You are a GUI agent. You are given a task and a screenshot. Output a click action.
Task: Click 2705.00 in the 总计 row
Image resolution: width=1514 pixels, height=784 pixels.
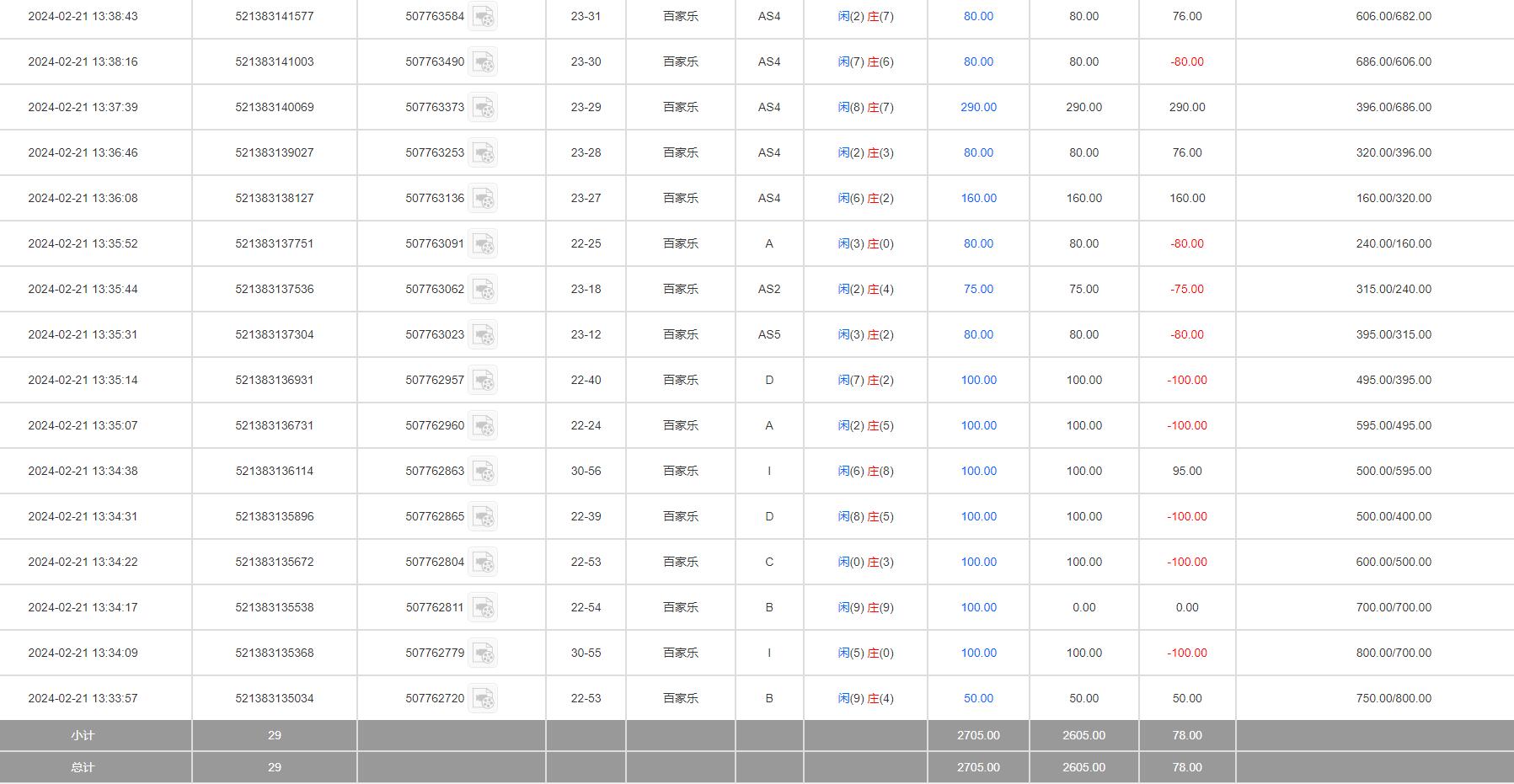(978, 767)
